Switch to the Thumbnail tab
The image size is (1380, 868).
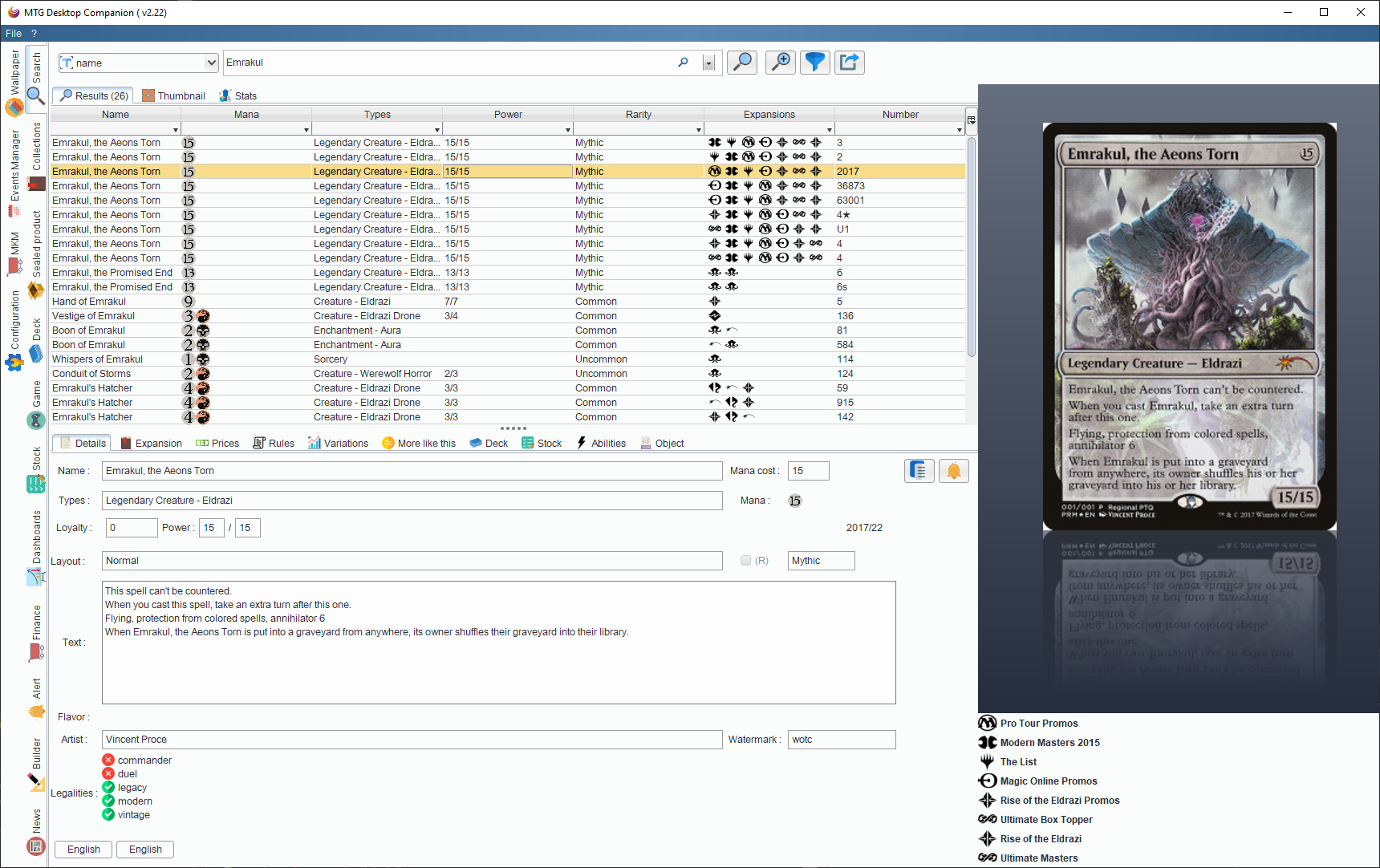(173, 95)
